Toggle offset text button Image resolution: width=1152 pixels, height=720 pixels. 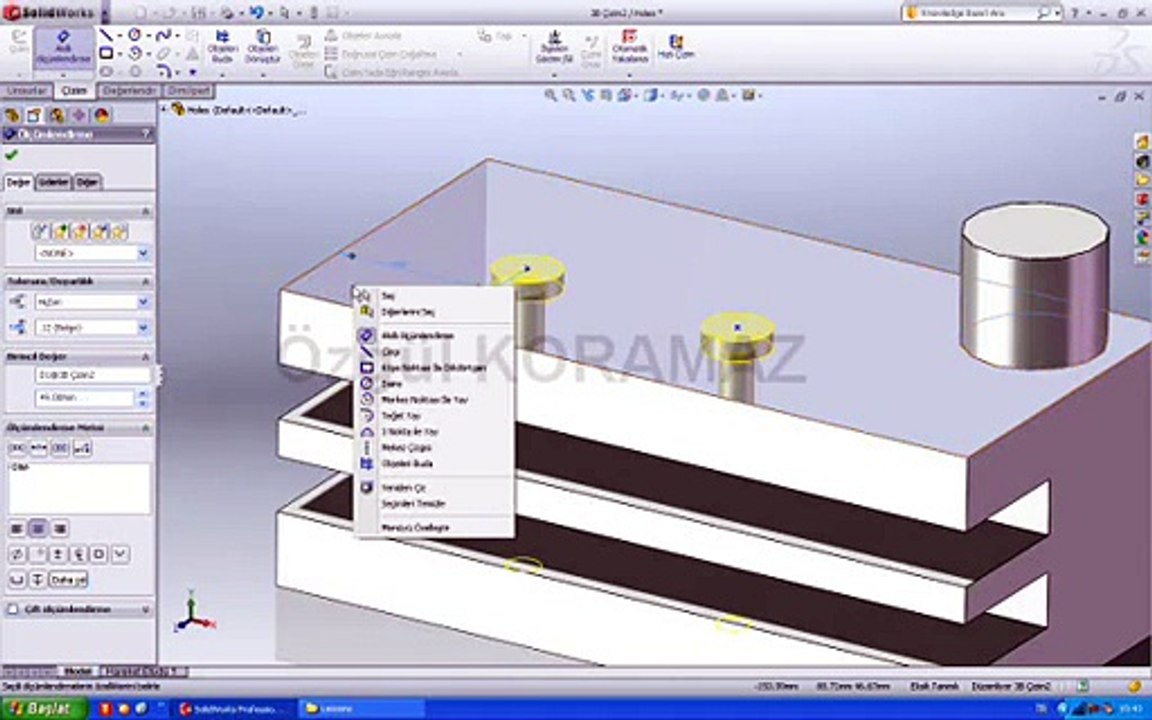click(x=82, y=448)
